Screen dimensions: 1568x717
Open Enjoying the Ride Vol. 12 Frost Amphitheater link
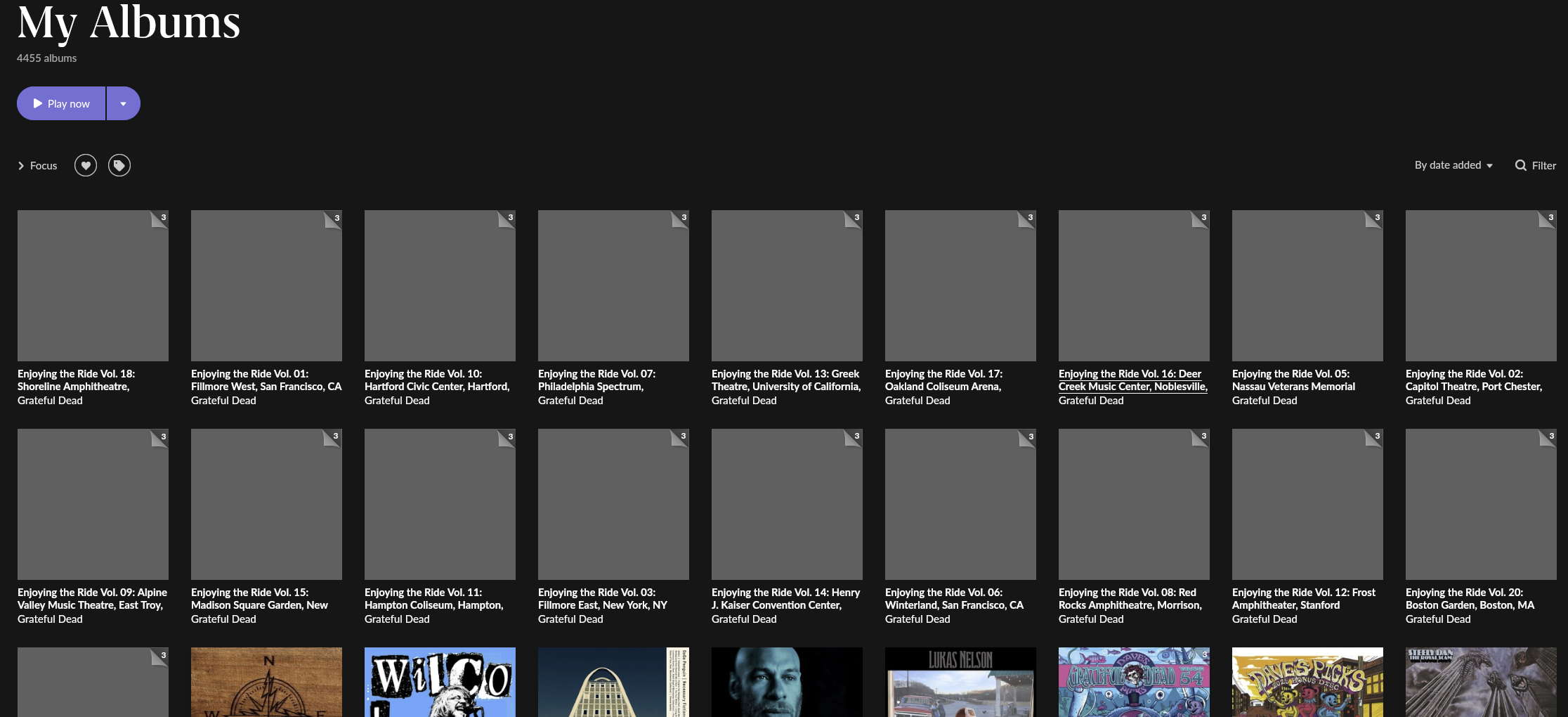(x=1304, y=599)
